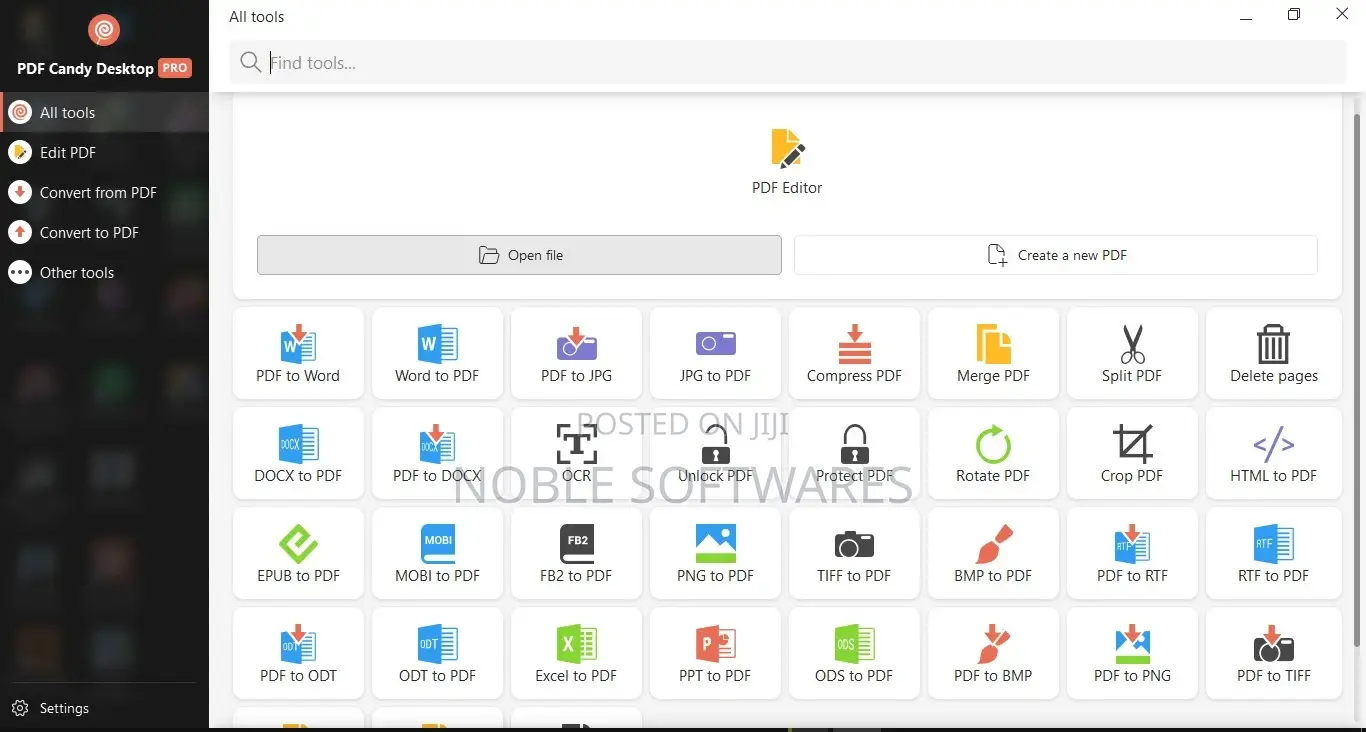Open the FB2 to PDF converter
Viewport: 1366px width, 732px height.
[x=576, y=553]
